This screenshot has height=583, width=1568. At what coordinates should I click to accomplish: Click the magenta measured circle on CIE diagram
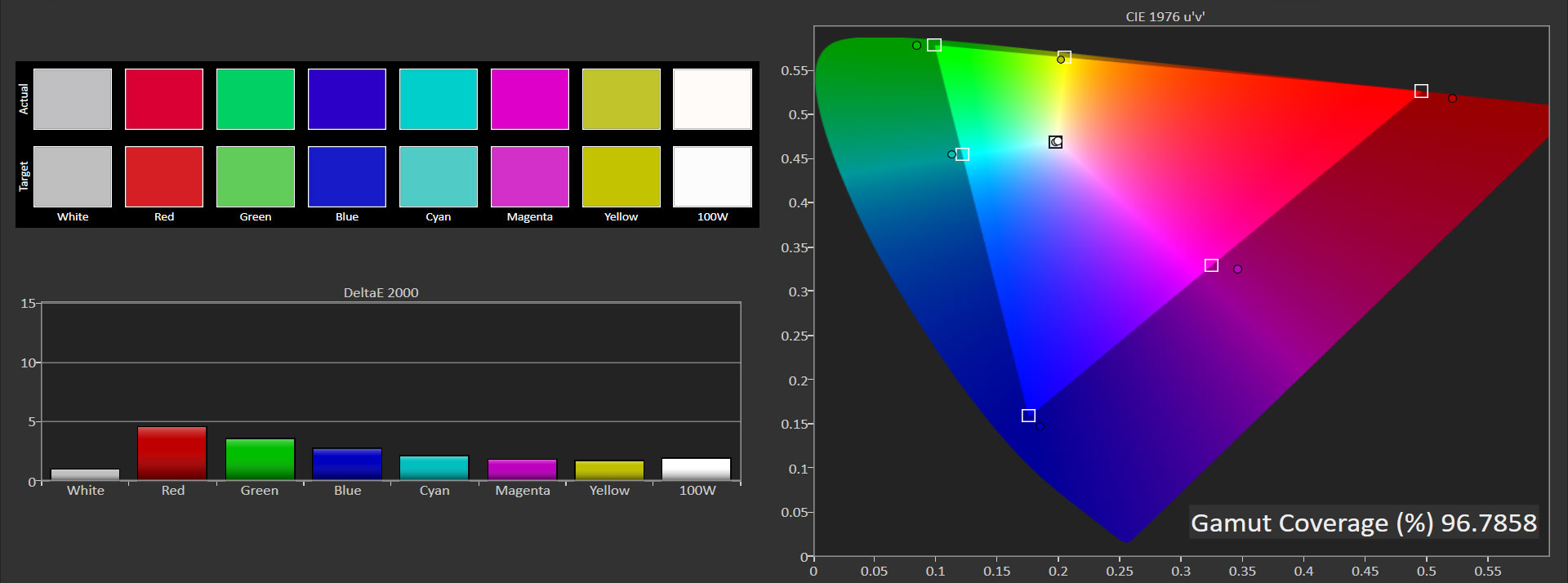click(1237, 269)
